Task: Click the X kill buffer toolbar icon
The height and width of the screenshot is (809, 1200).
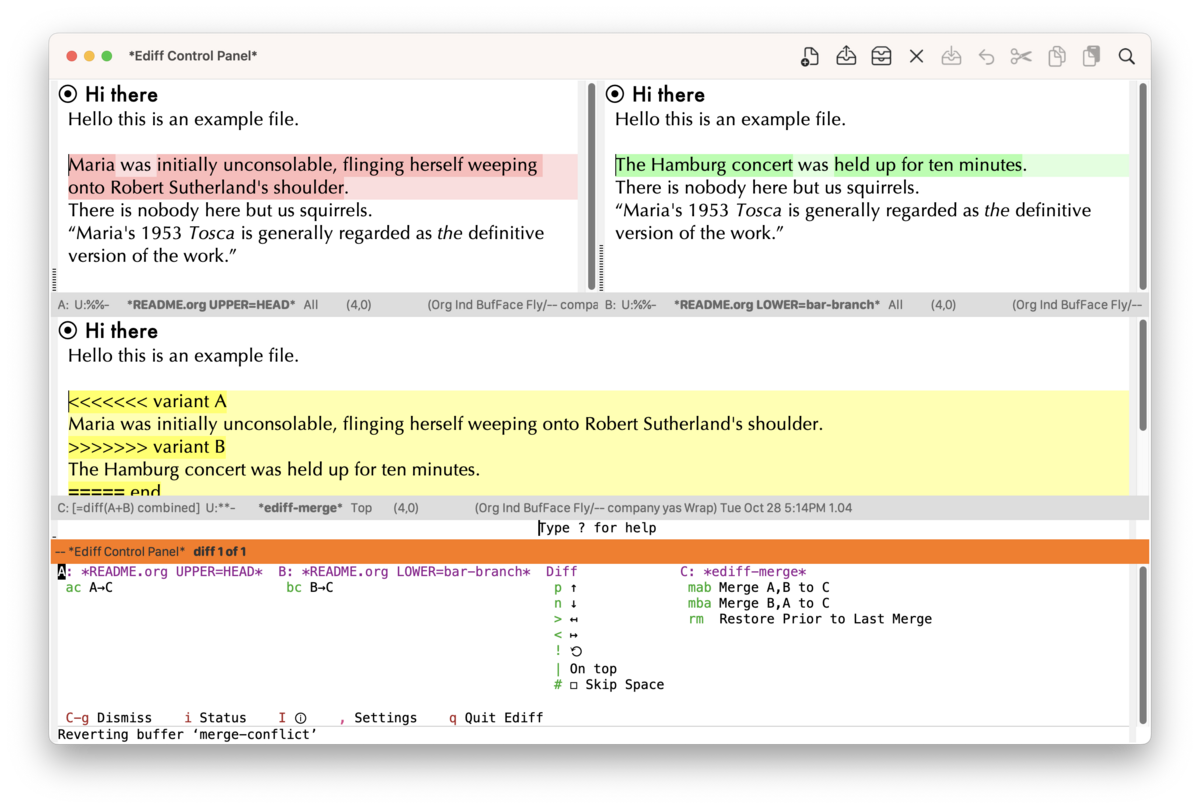Action: tap(916, 57)
